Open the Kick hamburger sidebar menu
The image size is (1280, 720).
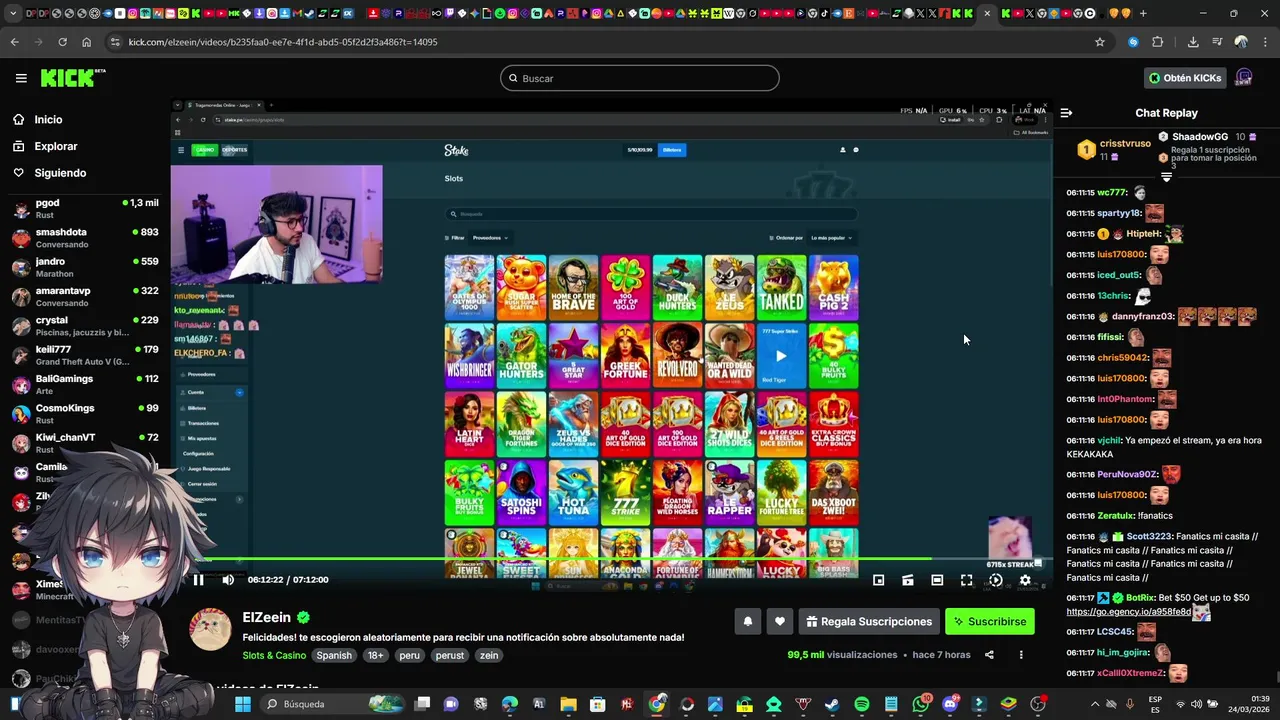click(21, 78)
